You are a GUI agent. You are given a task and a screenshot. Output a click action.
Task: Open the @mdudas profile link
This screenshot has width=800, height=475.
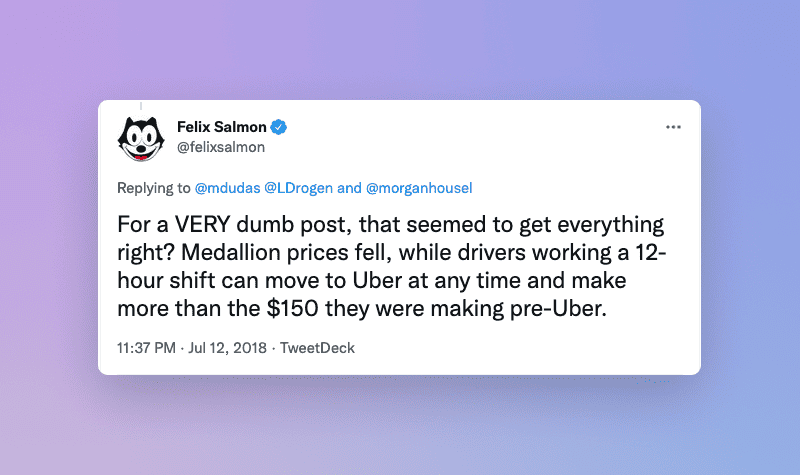point(227,188)
